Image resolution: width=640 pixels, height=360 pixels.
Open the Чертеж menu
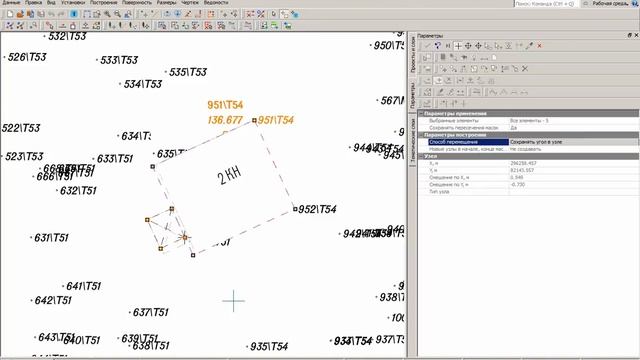190,2
